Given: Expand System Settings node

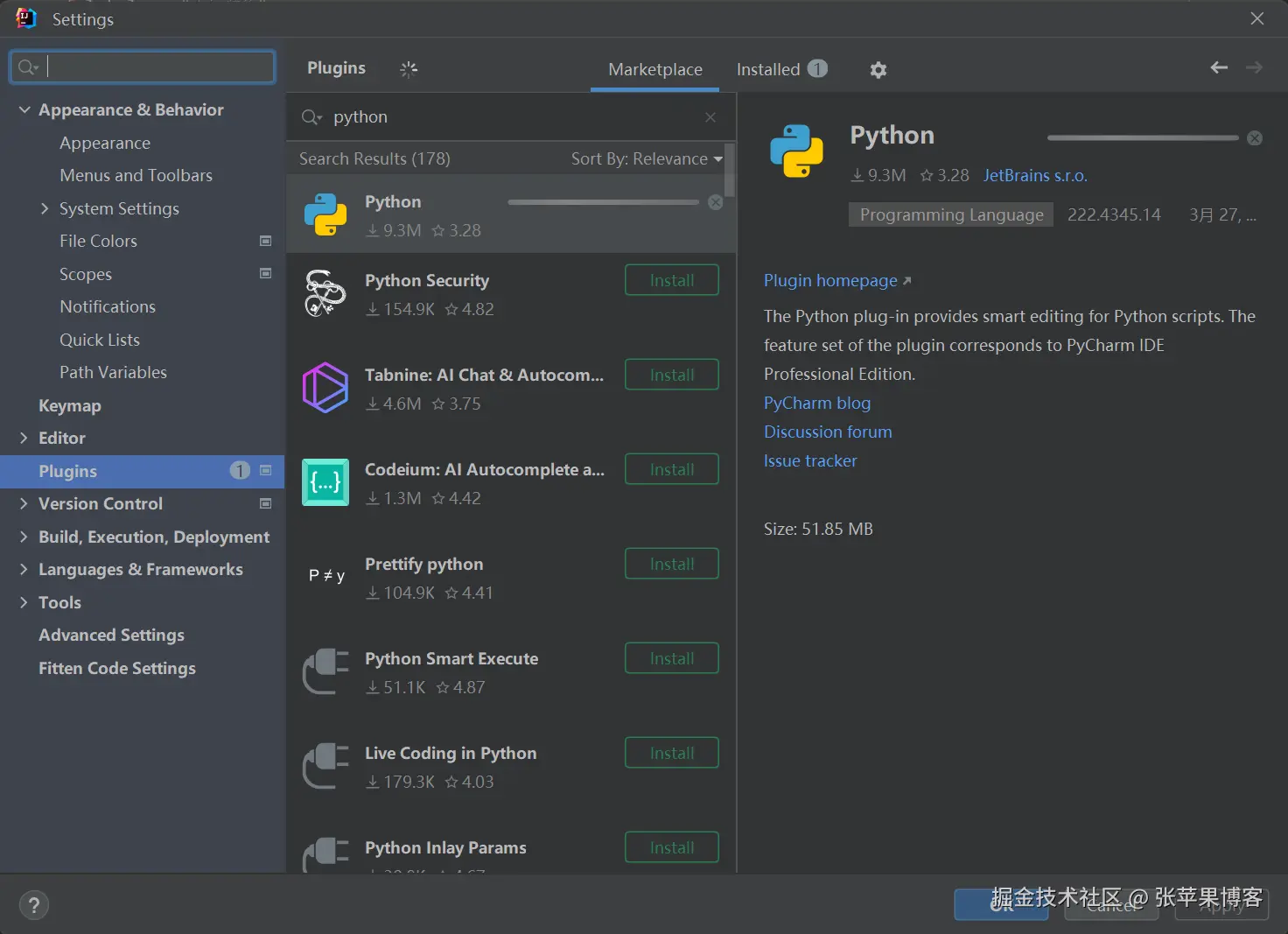Looking at the screenshot, I should 45,208.
